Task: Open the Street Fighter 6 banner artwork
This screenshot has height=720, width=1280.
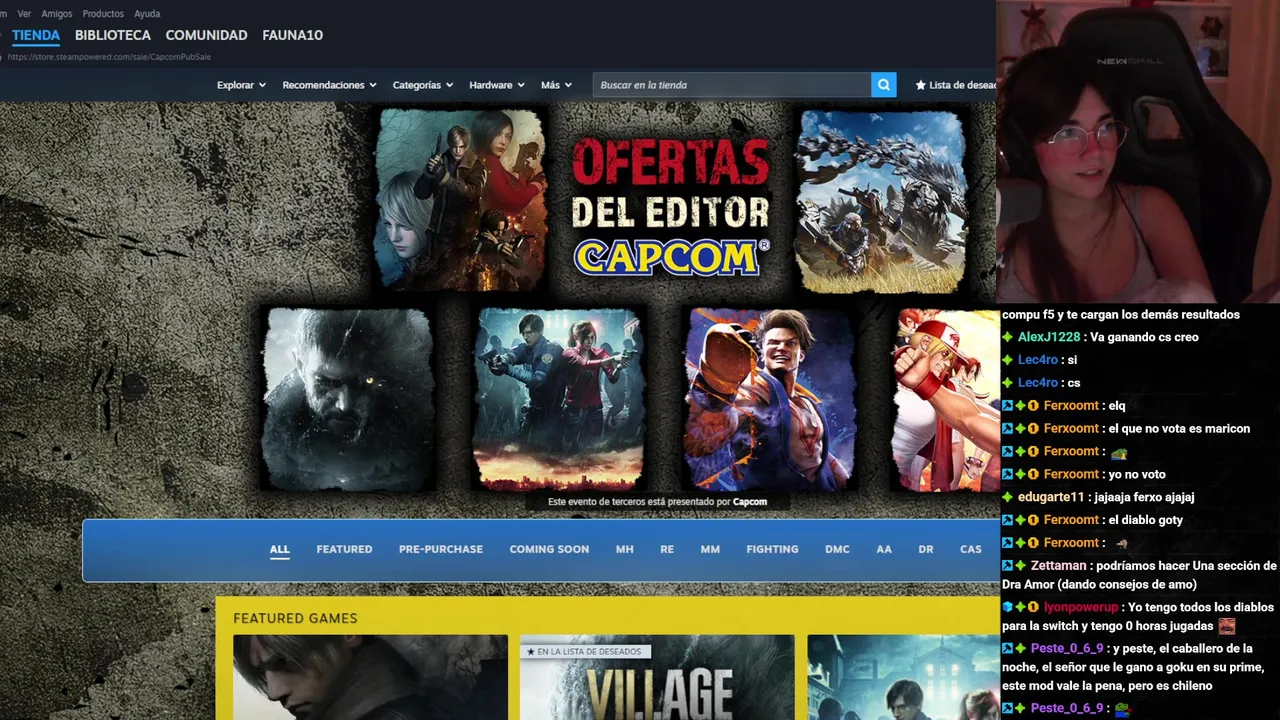Action: pos(770,399)
